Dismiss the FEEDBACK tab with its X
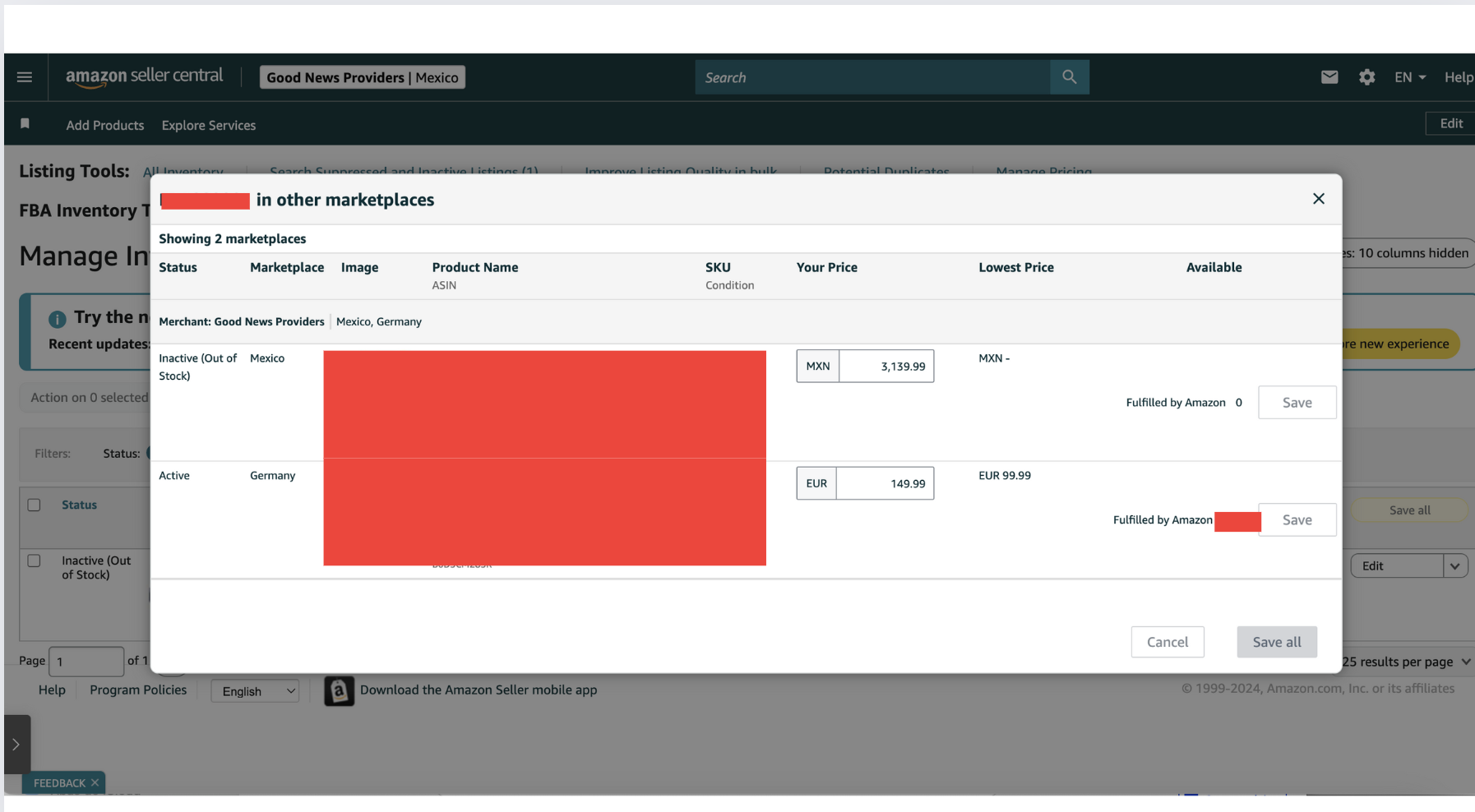Screen dimensions: 1475x812 pos(95,782)
